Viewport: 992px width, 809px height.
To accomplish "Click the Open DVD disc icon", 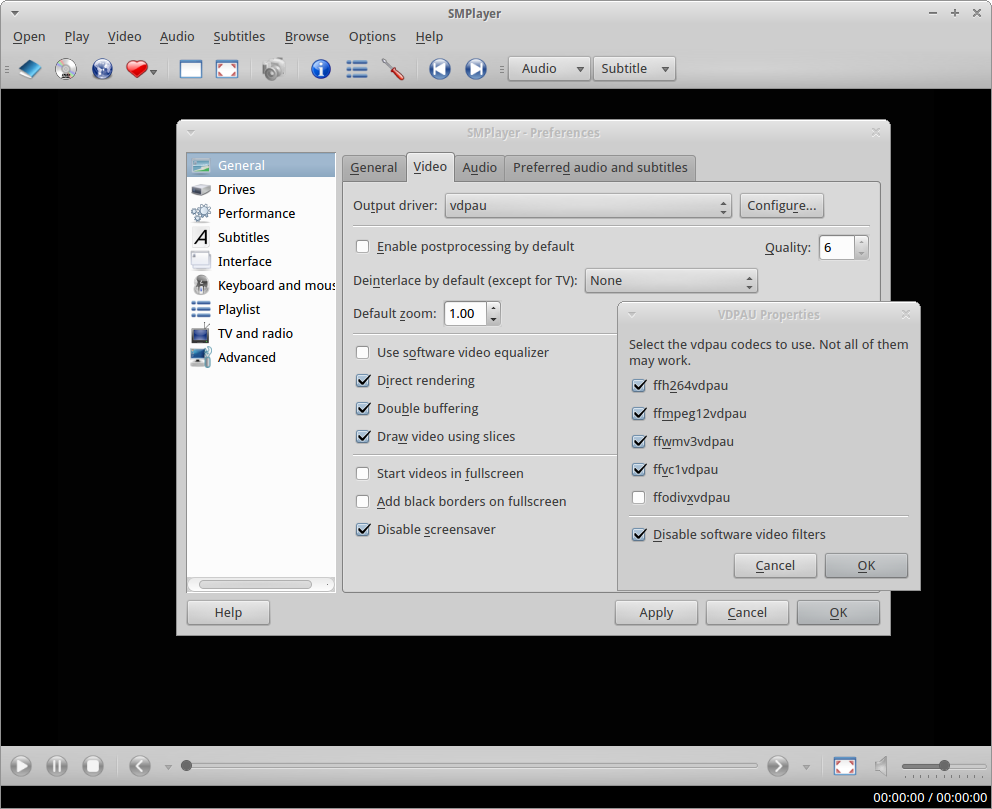I will point(66,69).
